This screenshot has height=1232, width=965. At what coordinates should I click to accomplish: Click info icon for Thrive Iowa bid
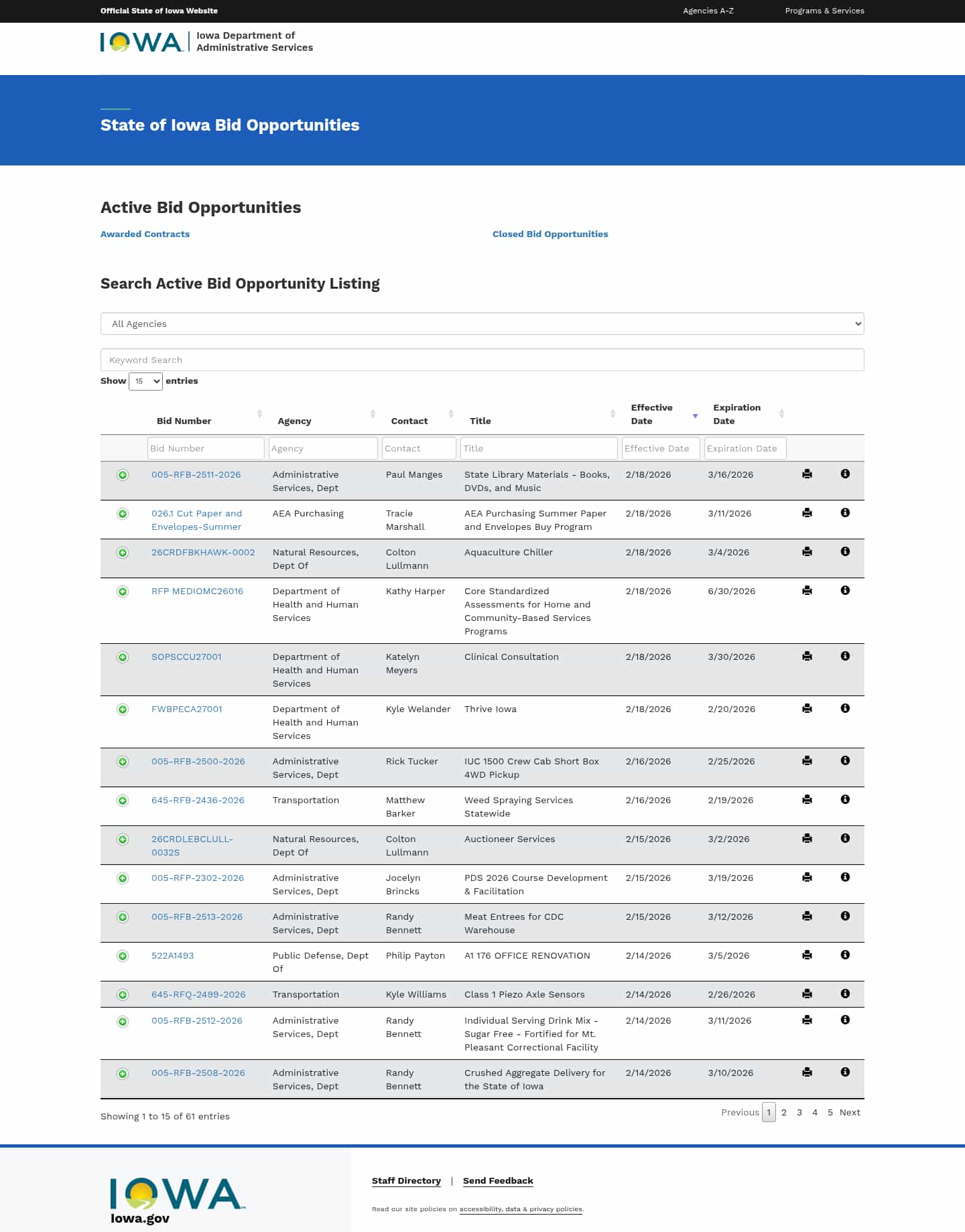[x=845, y=708]
